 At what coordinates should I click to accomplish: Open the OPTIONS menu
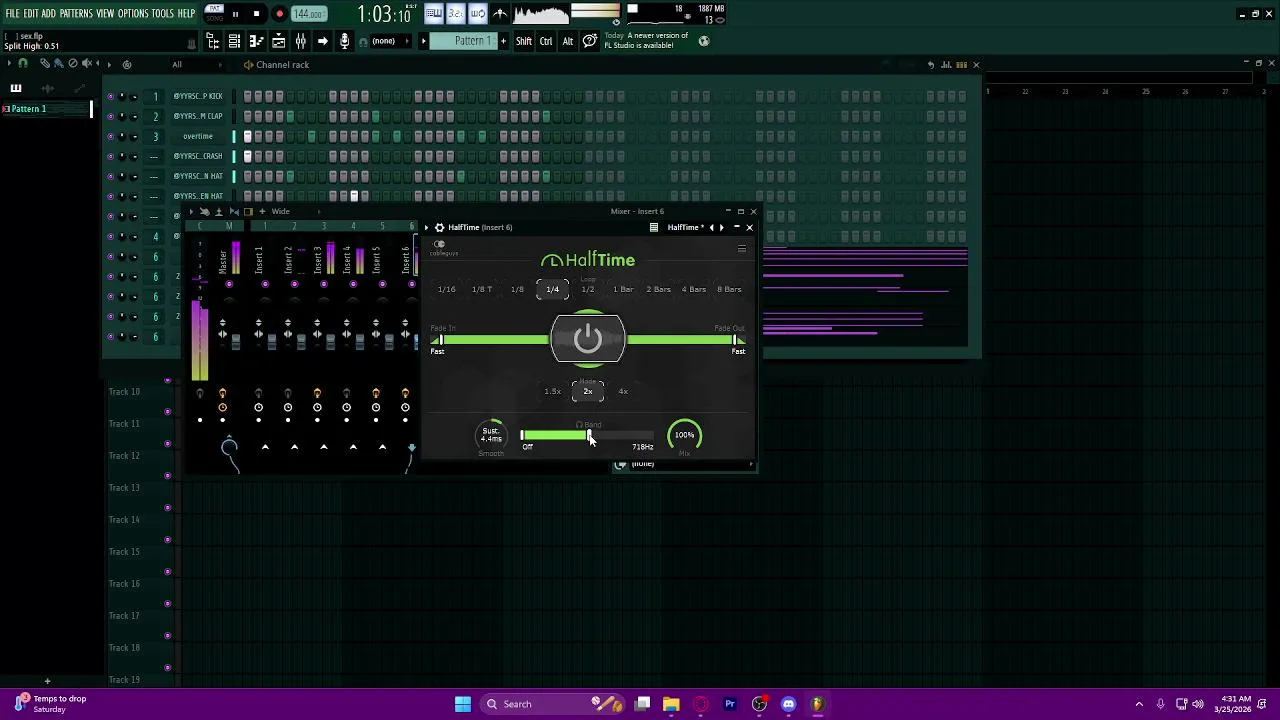pyautogui.click(x=133, y=14)
